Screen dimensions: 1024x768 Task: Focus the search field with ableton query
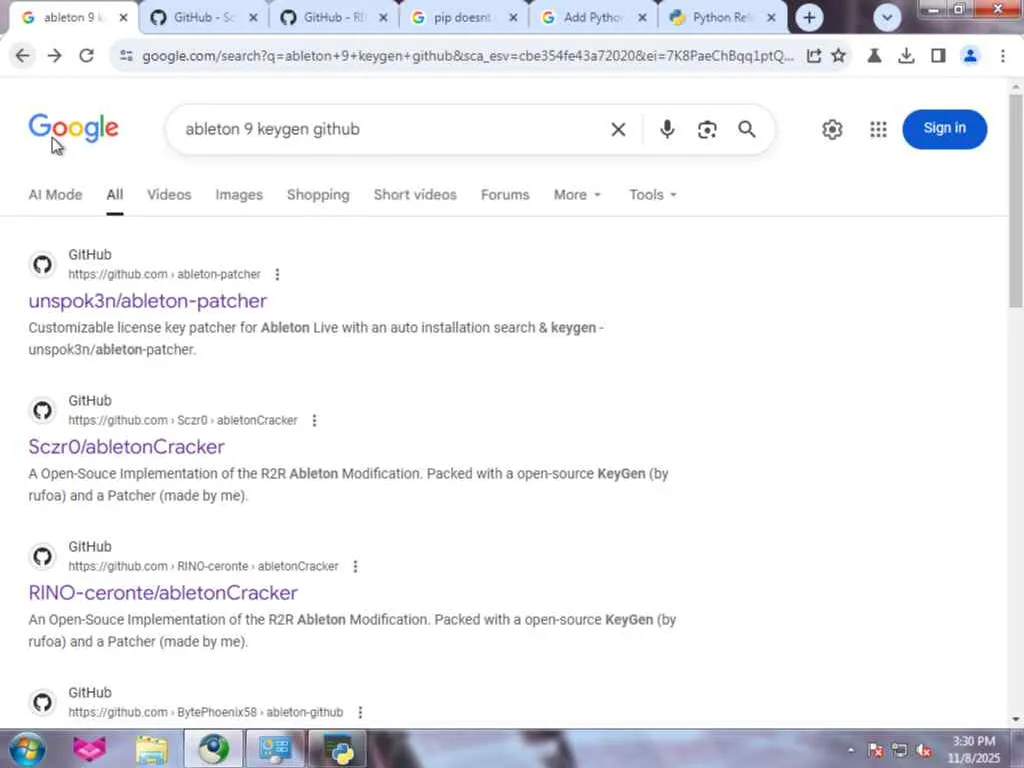(392, 129)
